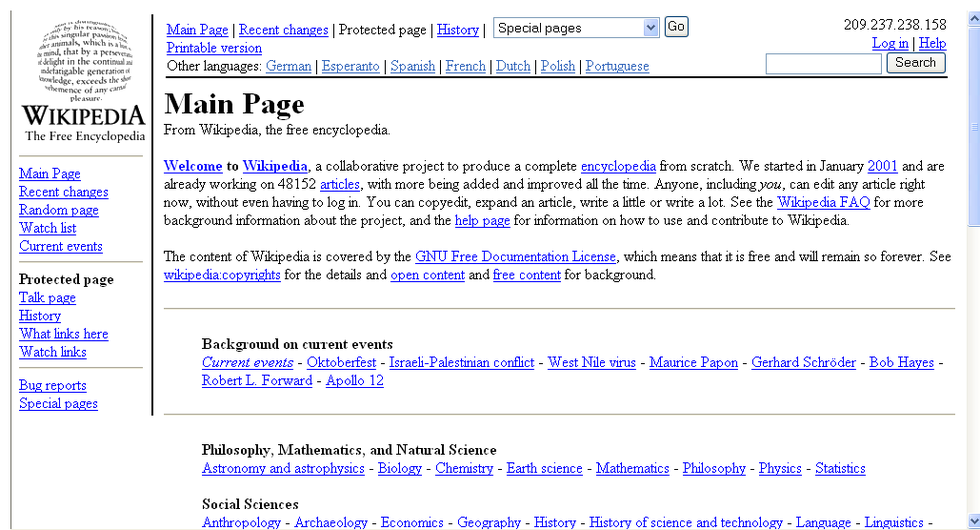Focus the search input field
Image resolution: width=980 pixels, height=530 pixels.
(823, 63)
